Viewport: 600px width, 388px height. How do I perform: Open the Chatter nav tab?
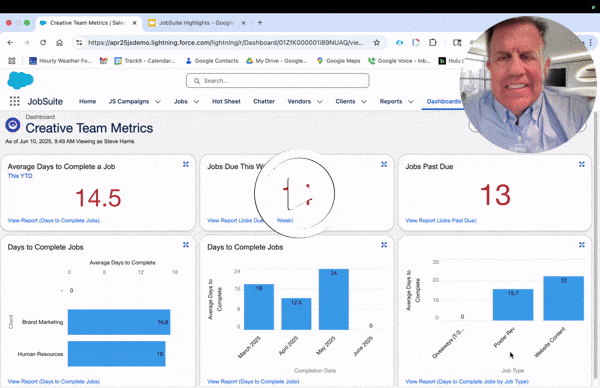tap(264, 101)
